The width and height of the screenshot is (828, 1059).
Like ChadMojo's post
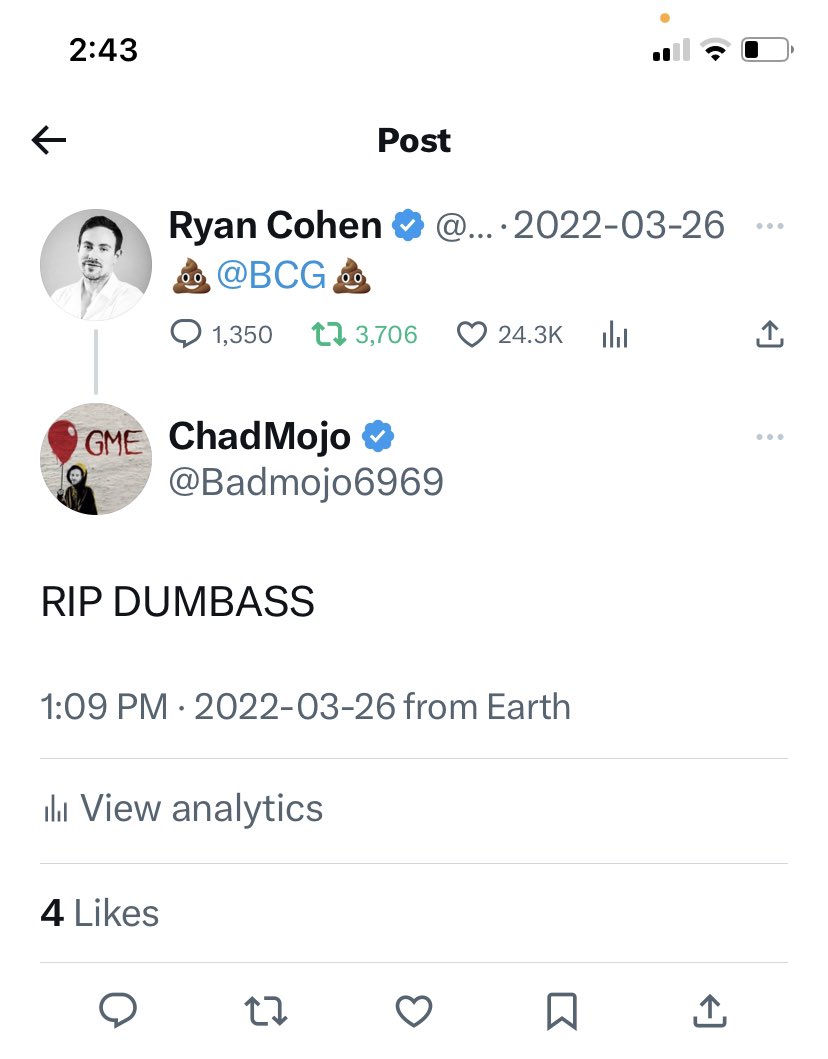413,1011
